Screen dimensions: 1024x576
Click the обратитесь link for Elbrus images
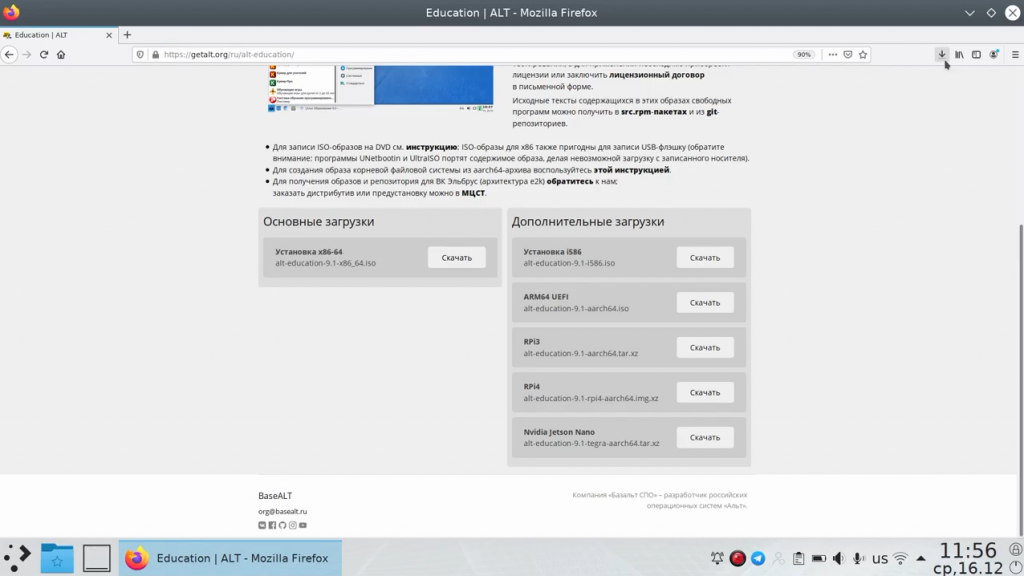pos(569,181)
